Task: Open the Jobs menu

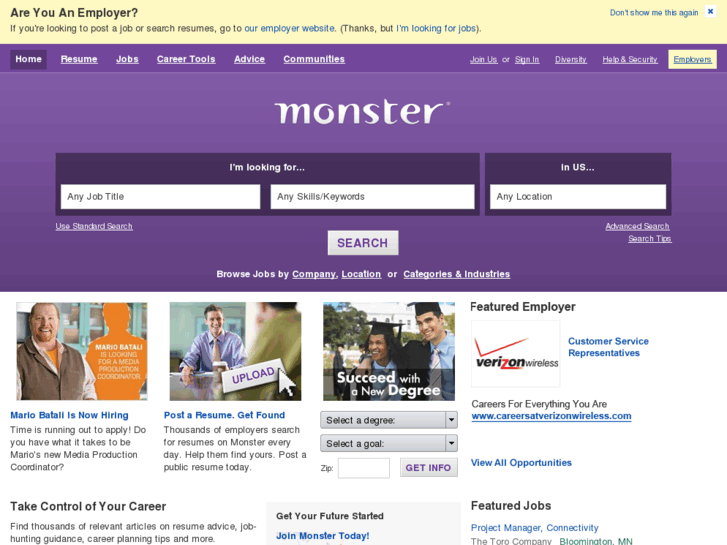Action: tap(127, 59)
